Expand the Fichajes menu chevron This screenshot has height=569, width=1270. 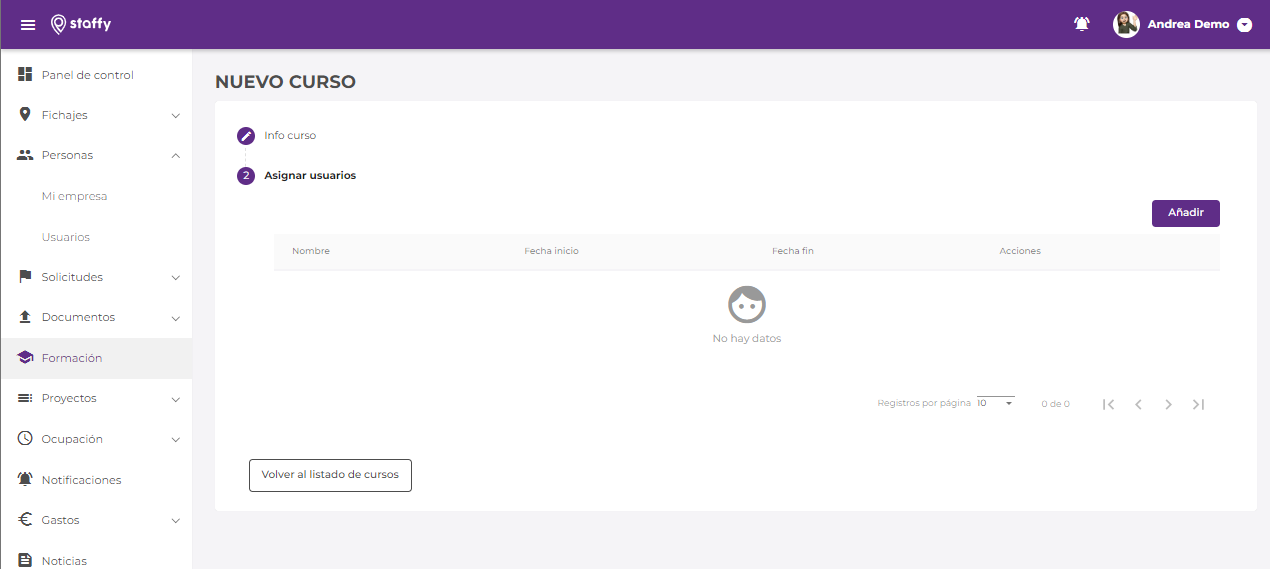(176, 116)
